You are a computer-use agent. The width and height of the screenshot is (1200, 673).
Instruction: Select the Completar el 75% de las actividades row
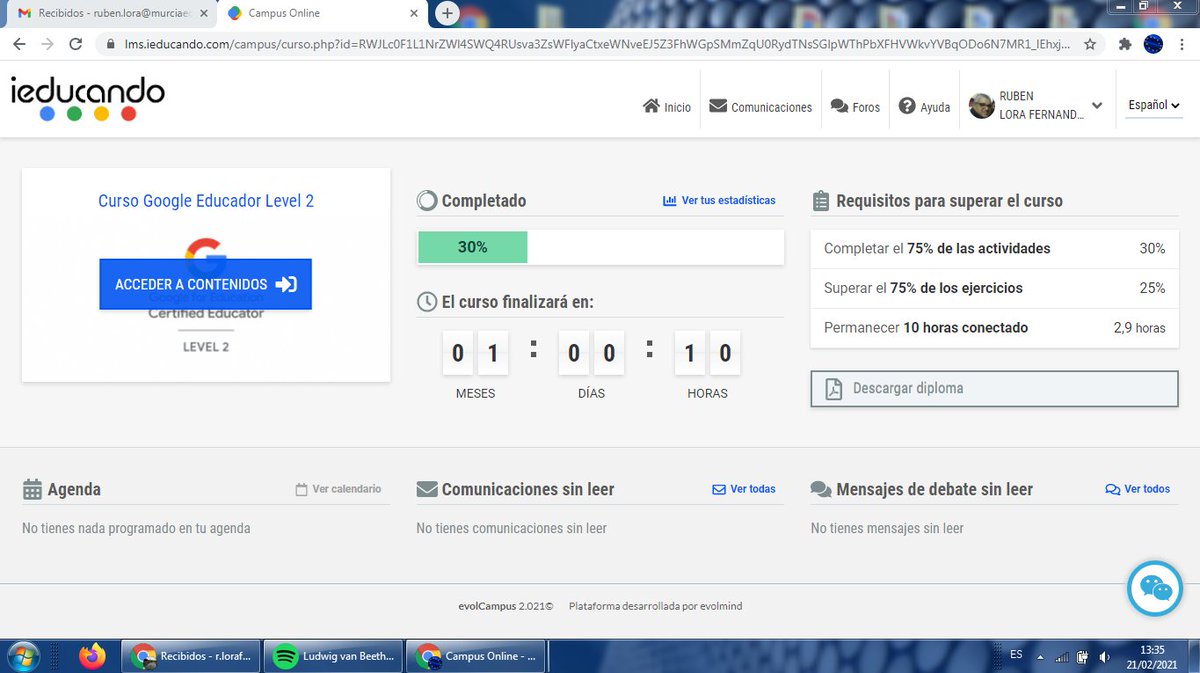click(x=994, y=248)
